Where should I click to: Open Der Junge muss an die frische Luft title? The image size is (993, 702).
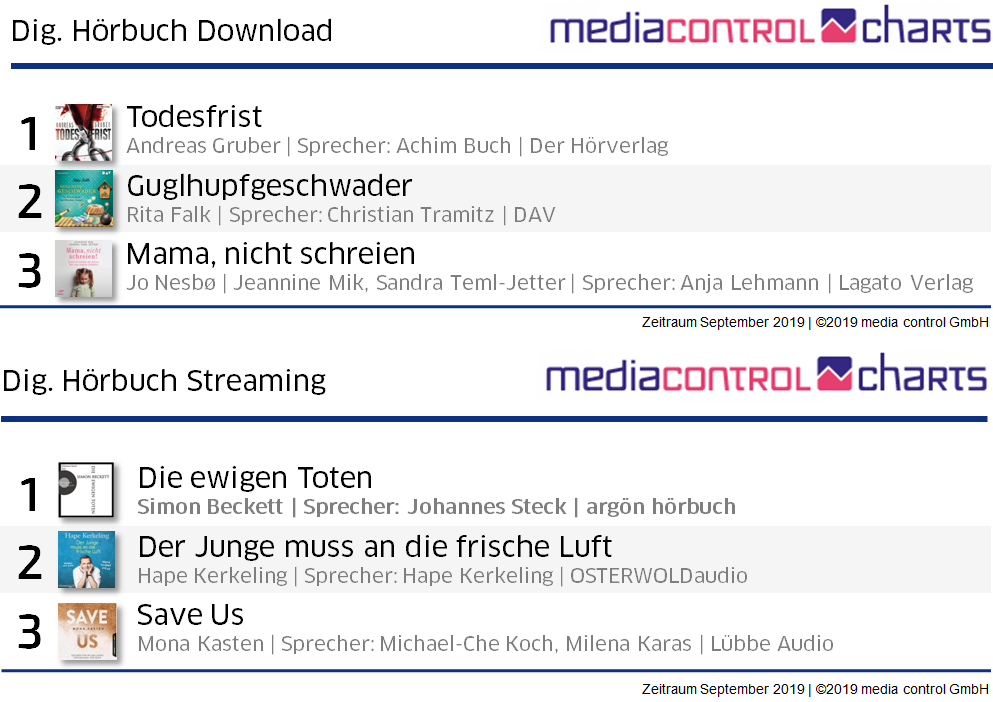pos(375,547)
